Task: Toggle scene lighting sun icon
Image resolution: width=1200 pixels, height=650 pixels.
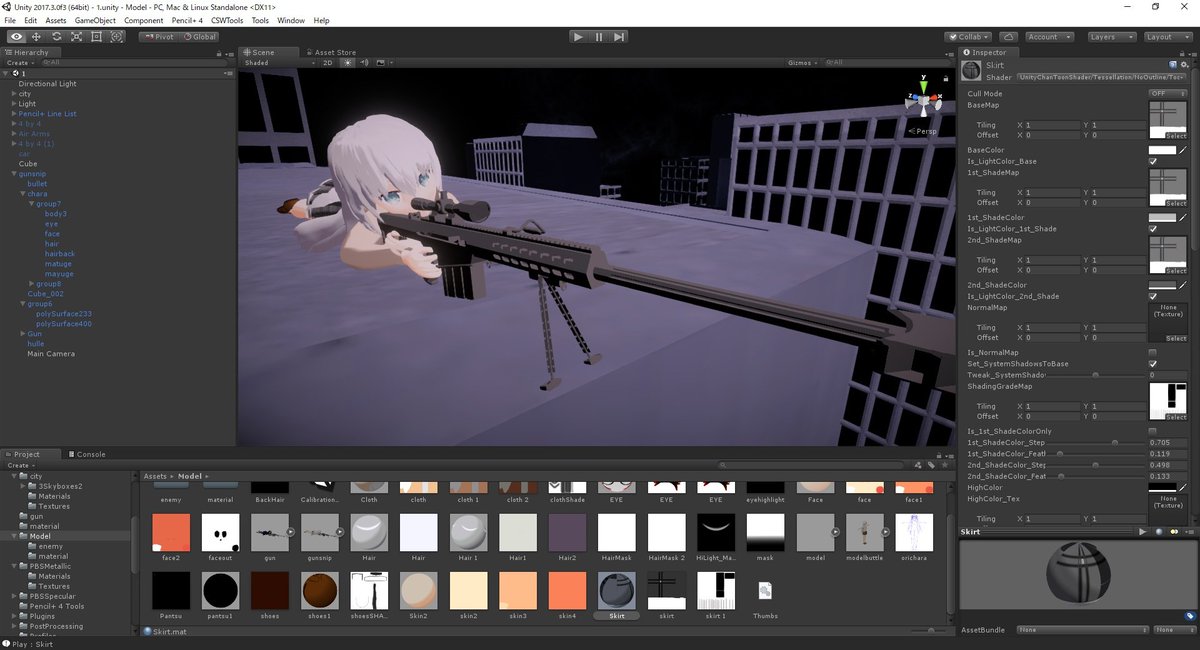Action: [x=348, y=63]
